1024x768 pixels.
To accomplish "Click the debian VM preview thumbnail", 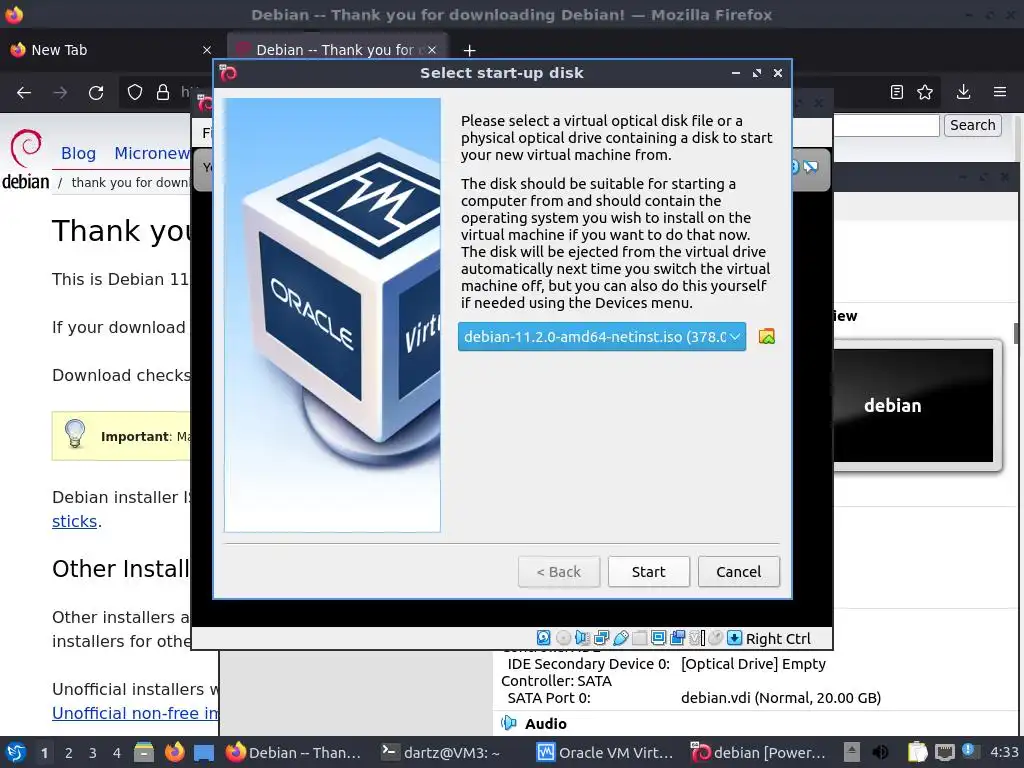I will [913, 405].
